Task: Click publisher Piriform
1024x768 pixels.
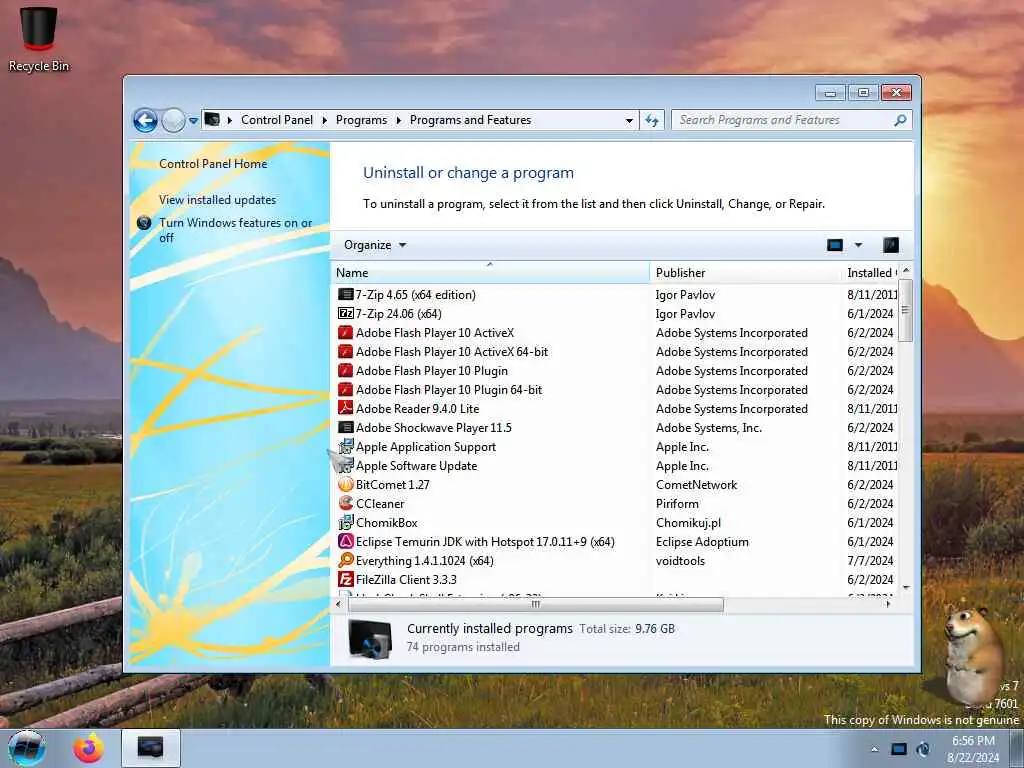Action: click(x=677, y=504)
